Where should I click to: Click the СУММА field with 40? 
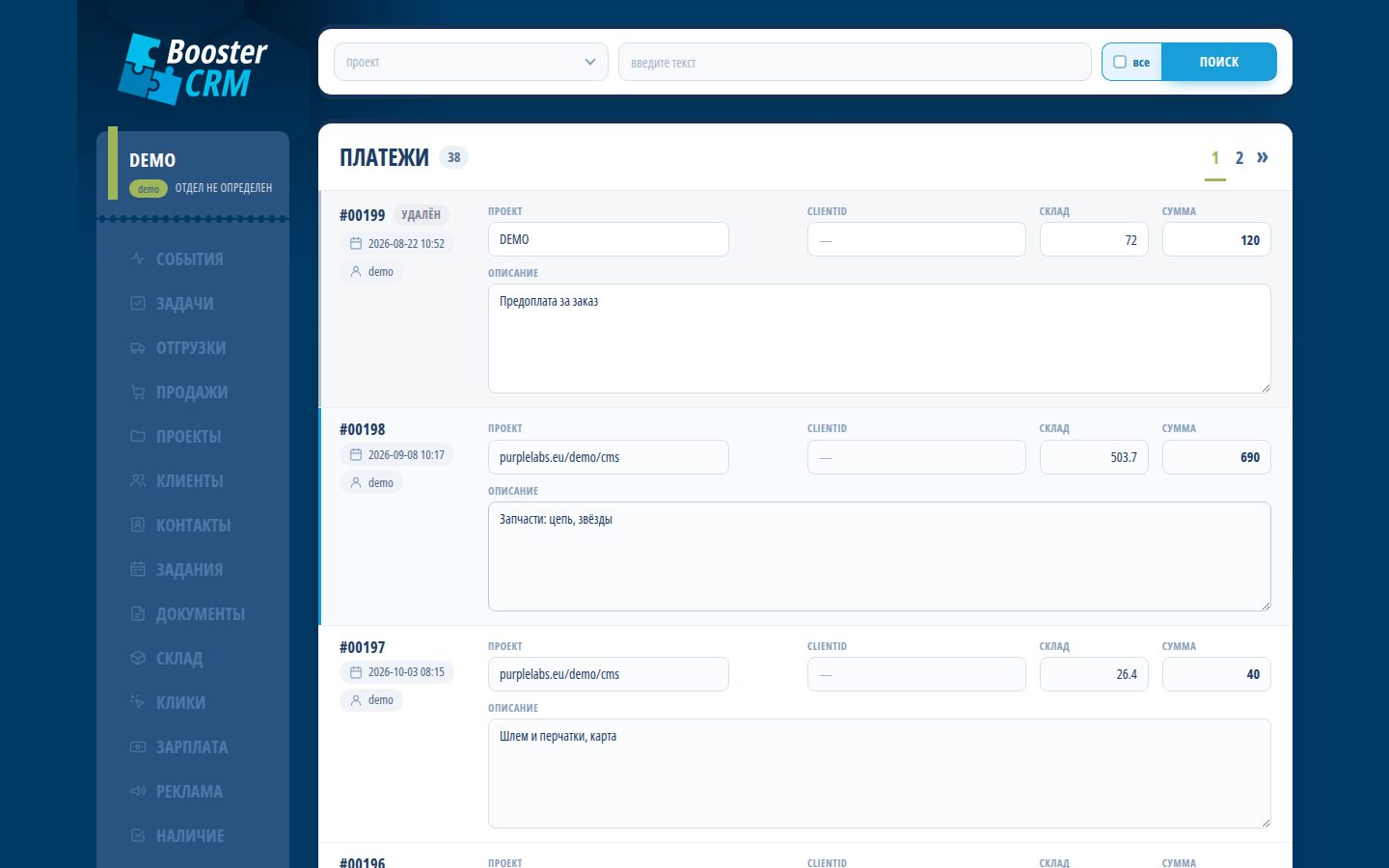tap(1216, 674)
